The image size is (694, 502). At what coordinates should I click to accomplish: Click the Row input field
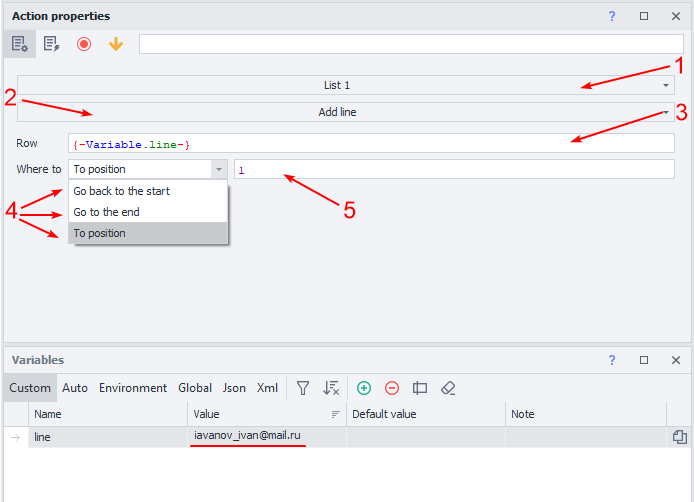tap(370, 144)
